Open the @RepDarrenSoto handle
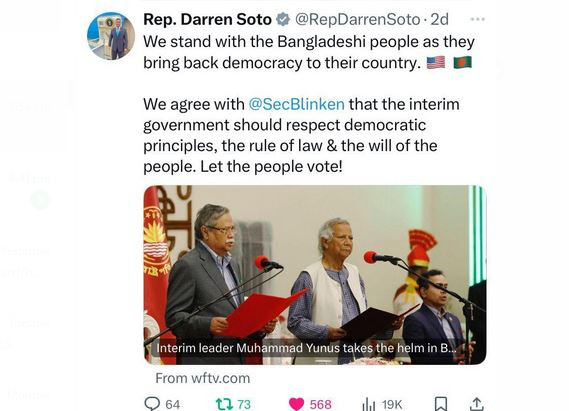The height and width of the screenshot is (411, 569). (357, 19)
